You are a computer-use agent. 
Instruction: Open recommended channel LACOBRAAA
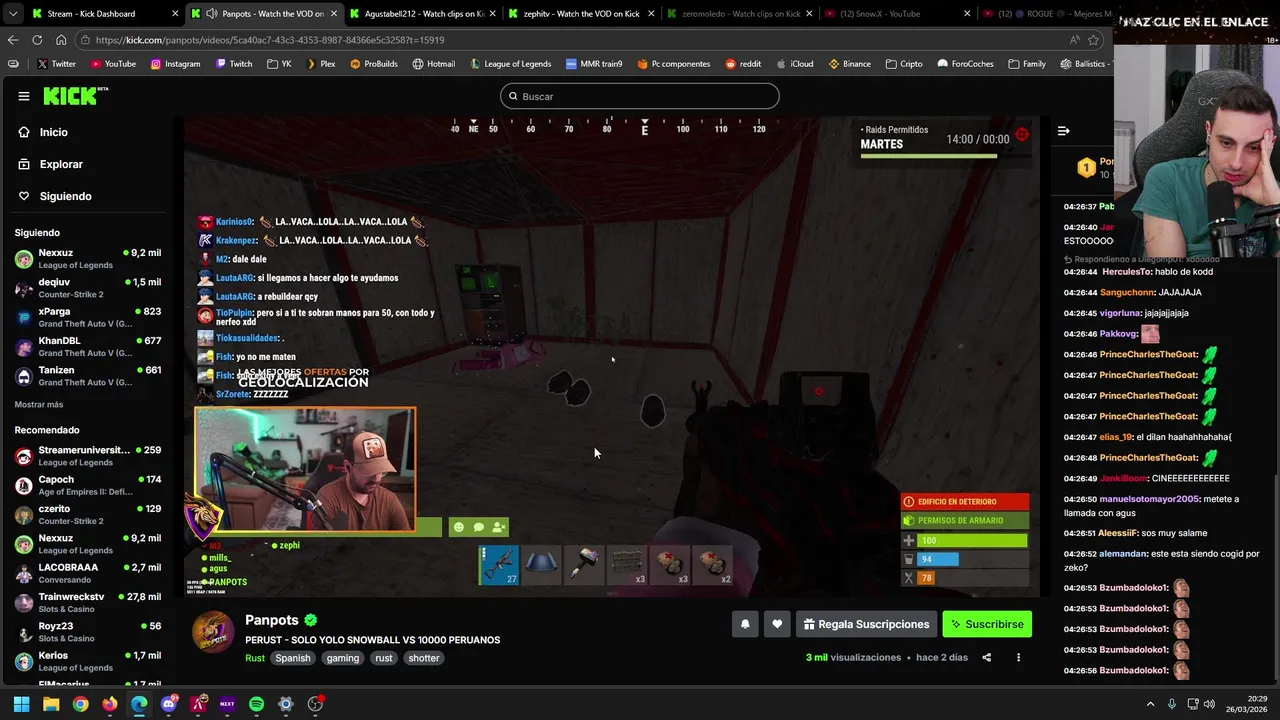click(x=88, y=573)
